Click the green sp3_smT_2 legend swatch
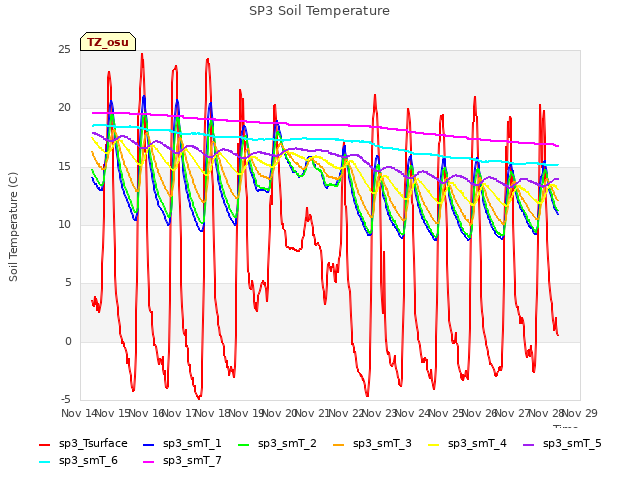The image size is (640, 480). pos(244,444)
